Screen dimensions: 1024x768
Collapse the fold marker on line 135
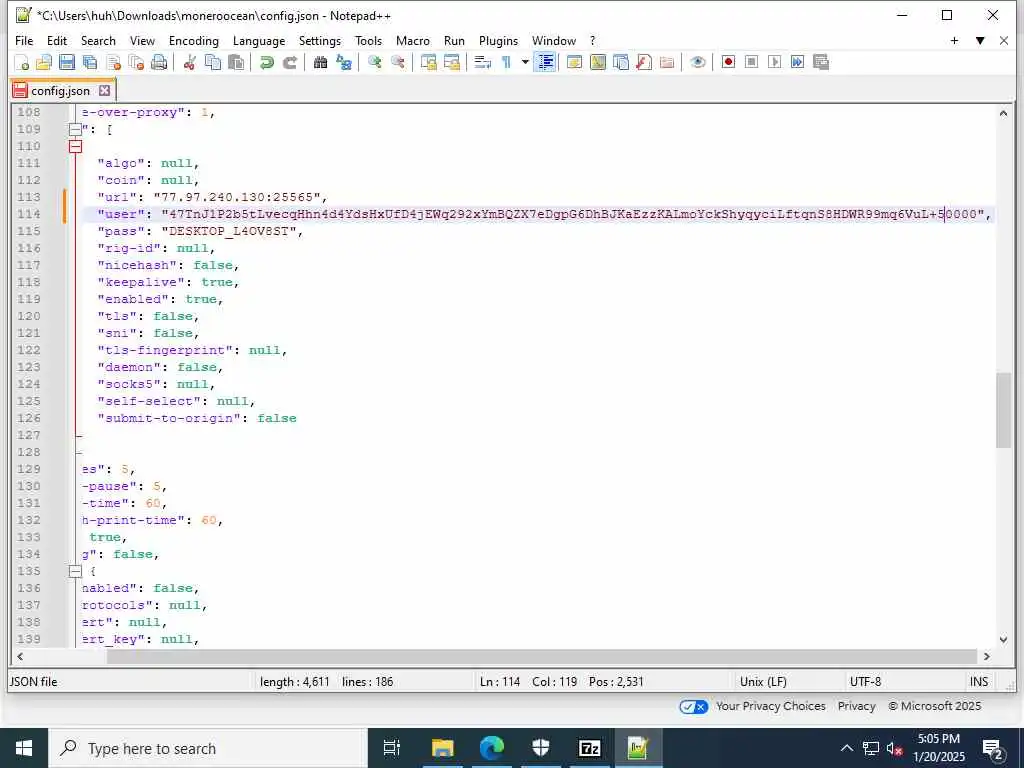click(x=75, y=571)
